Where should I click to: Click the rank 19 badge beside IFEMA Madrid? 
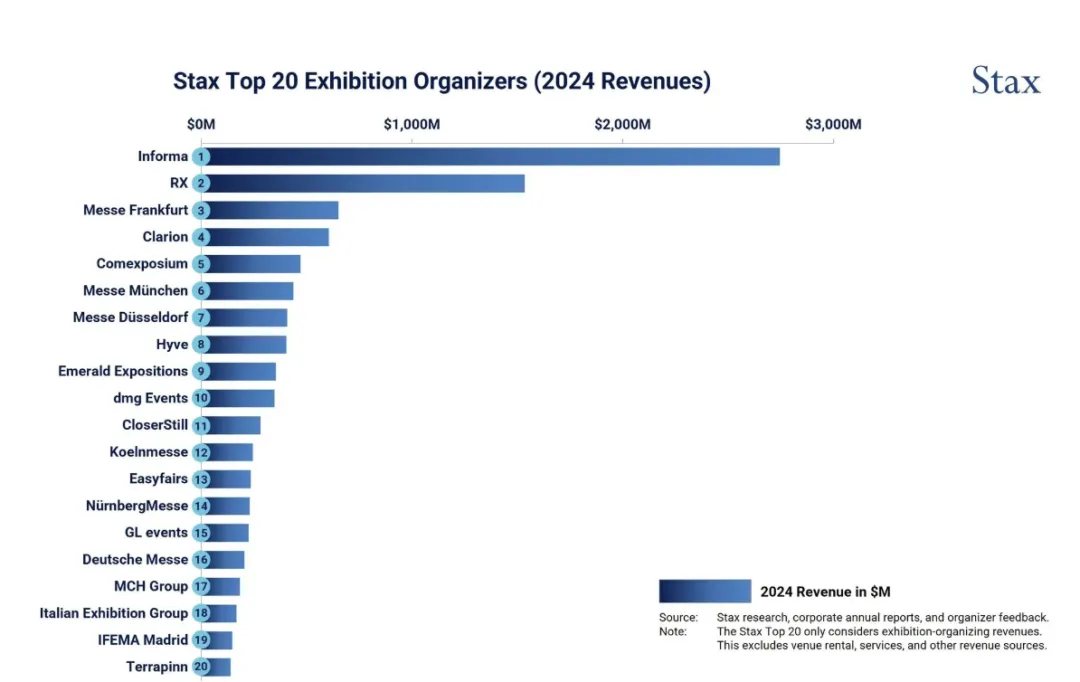click(201, 640)
